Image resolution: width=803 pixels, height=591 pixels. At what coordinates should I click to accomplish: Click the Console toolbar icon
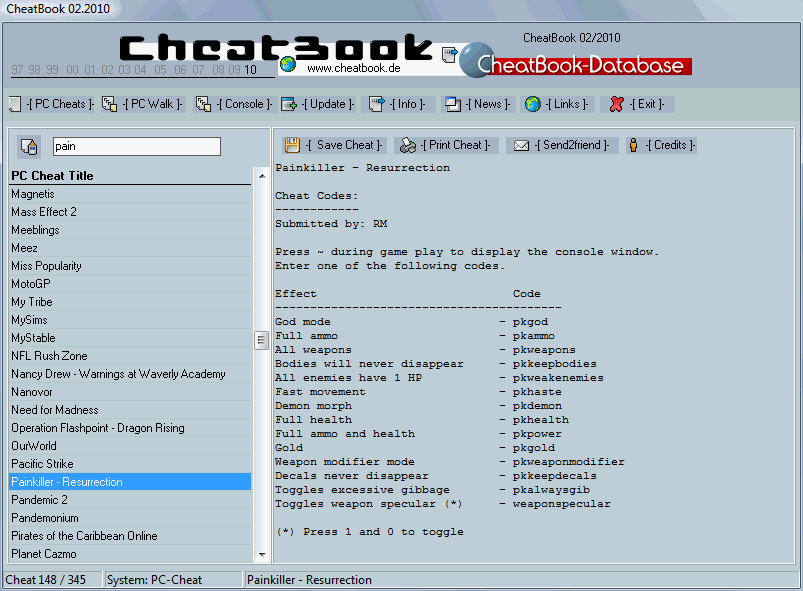click(203, 104)
